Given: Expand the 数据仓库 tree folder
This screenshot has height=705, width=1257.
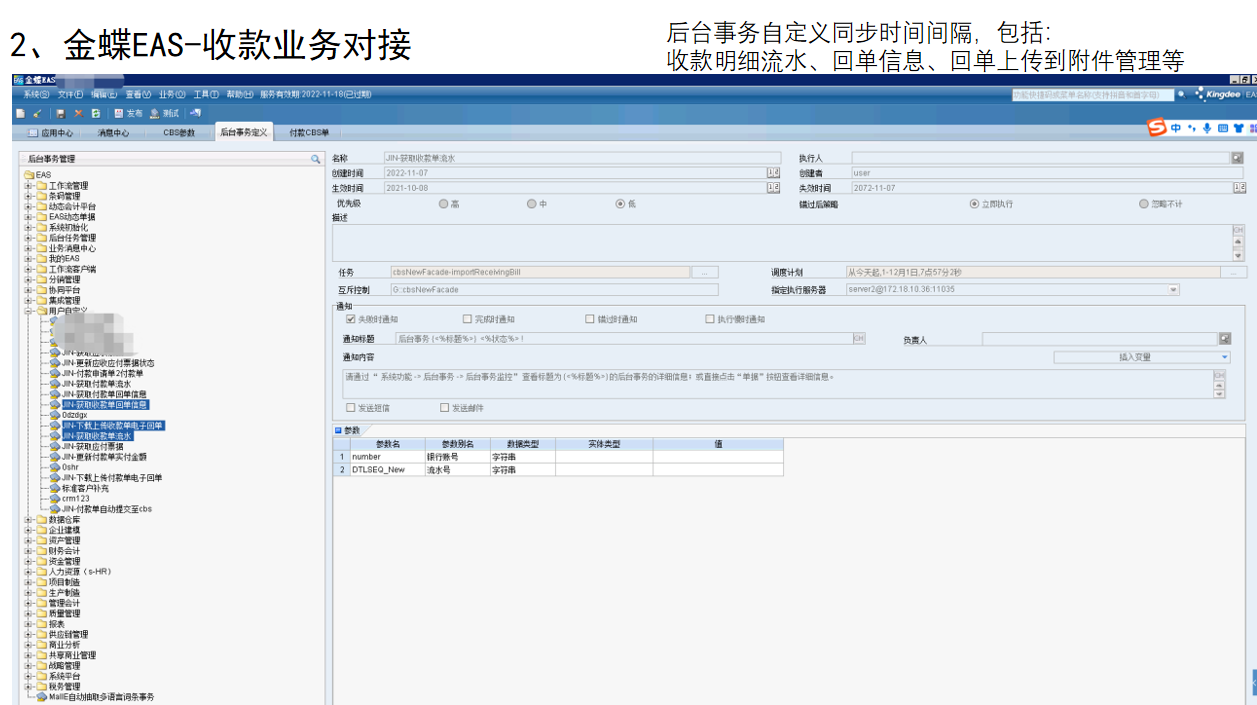Looking at the screenshot, I should coord(29,520).
